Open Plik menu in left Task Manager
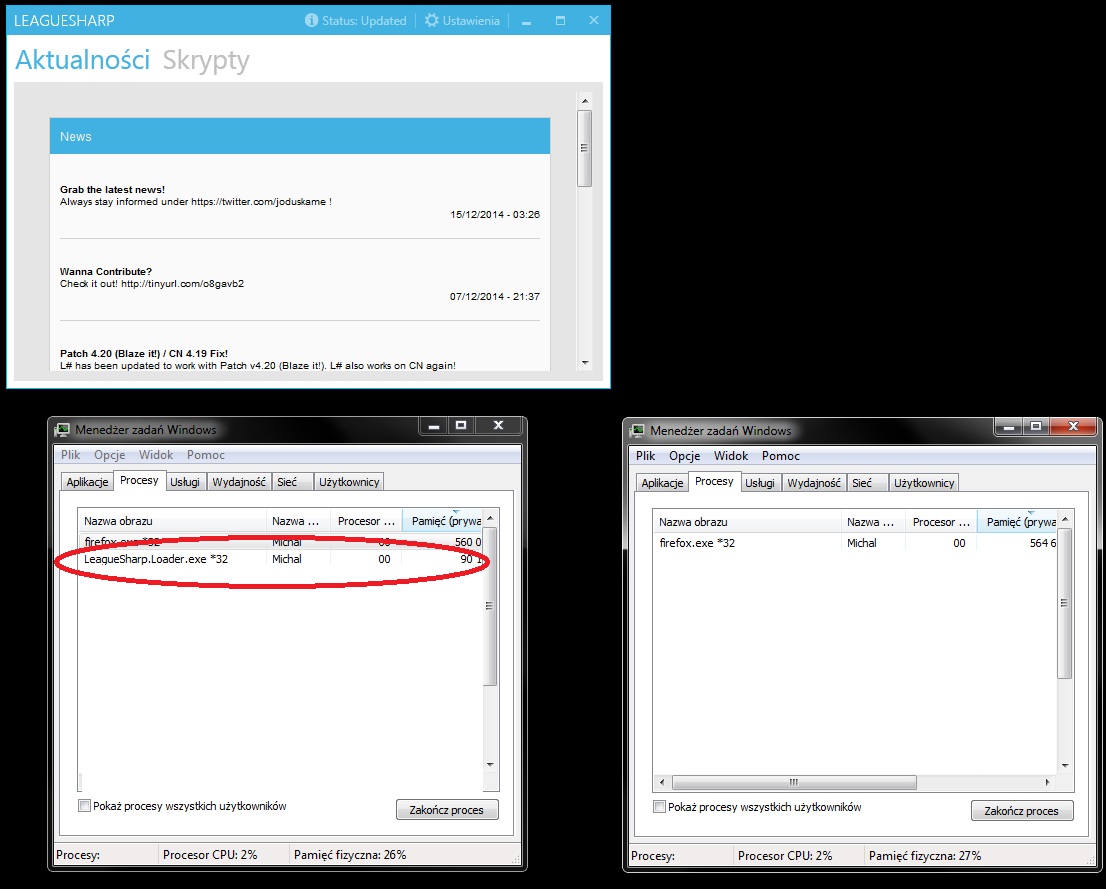 coord(71,455)
